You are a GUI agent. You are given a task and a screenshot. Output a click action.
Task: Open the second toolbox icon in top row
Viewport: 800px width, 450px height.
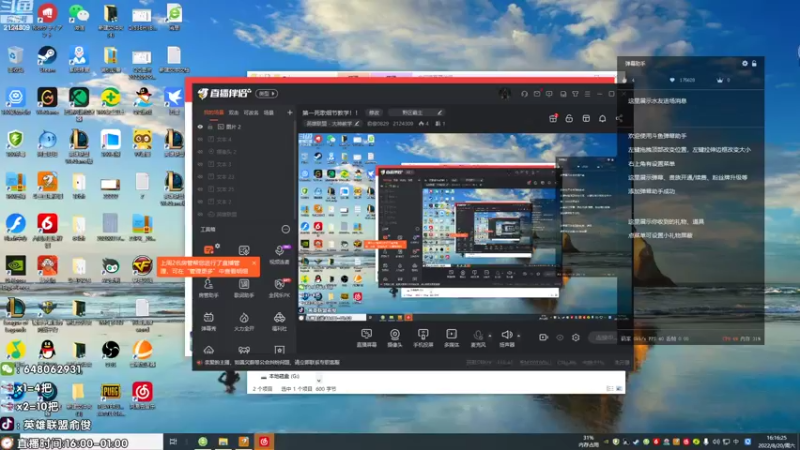pos(244,251)
